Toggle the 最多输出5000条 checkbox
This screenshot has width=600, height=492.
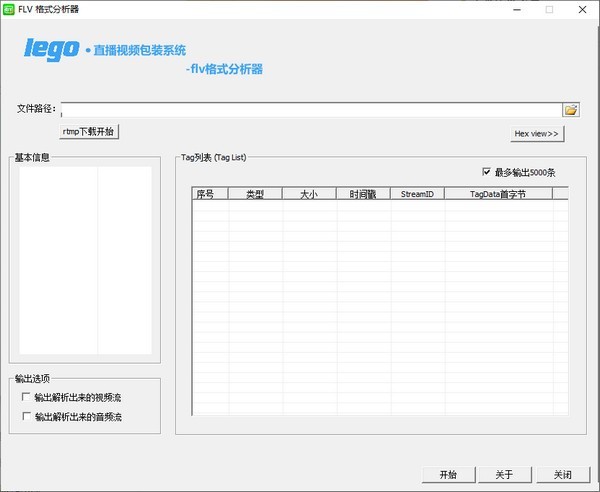(x=486, y=172)
